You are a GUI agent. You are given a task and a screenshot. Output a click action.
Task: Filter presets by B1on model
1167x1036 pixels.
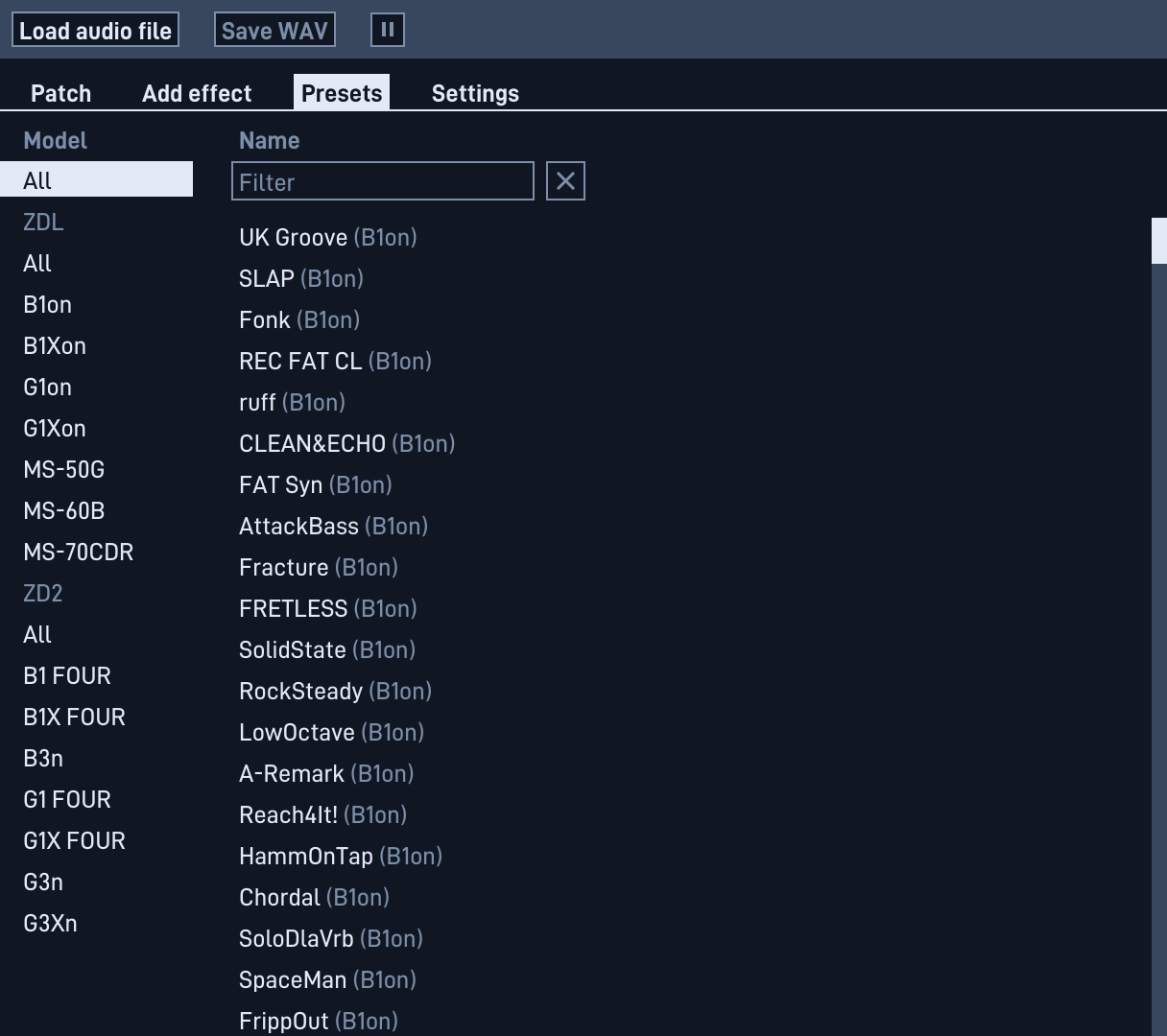96,304
